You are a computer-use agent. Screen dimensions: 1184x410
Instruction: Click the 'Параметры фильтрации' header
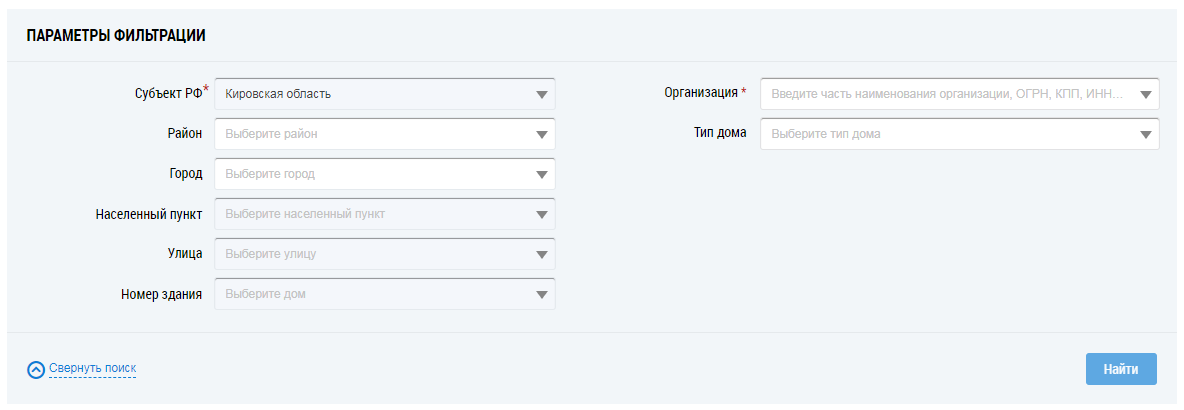(x=116, y=36)
